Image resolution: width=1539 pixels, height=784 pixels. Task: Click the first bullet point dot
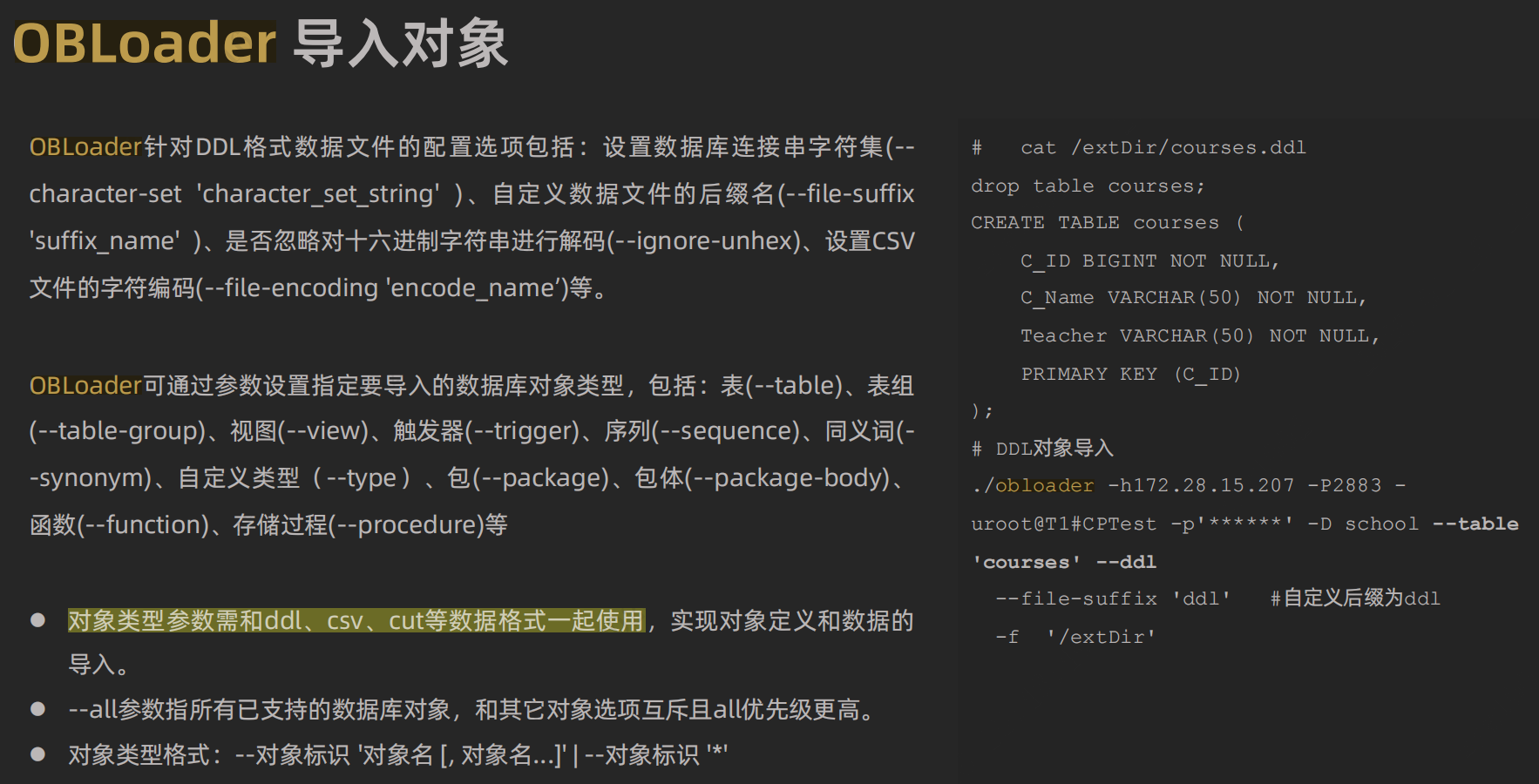pyautogui.click(x=37, y=620)
